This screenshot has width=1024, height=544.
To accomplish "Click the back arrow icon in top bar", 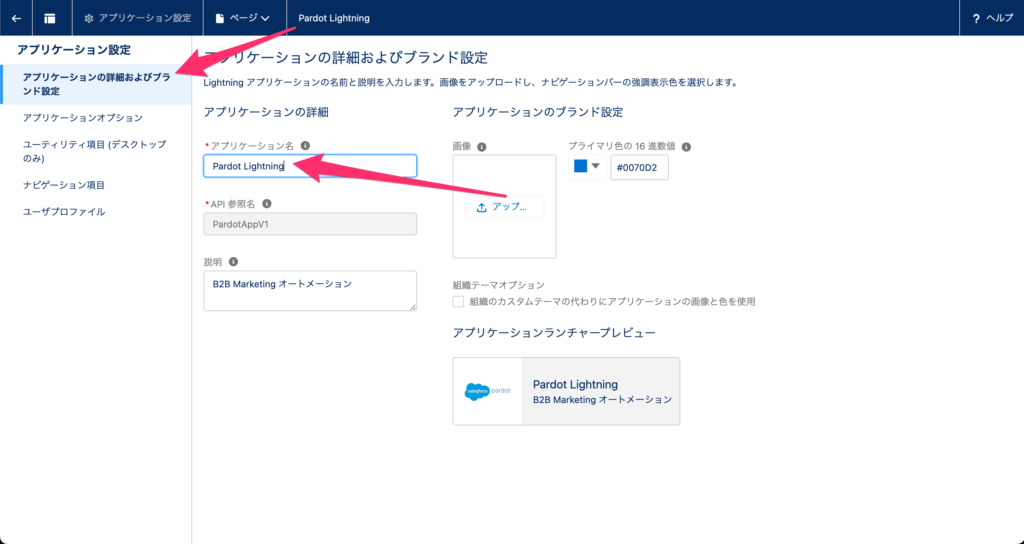I will [16, 18].
